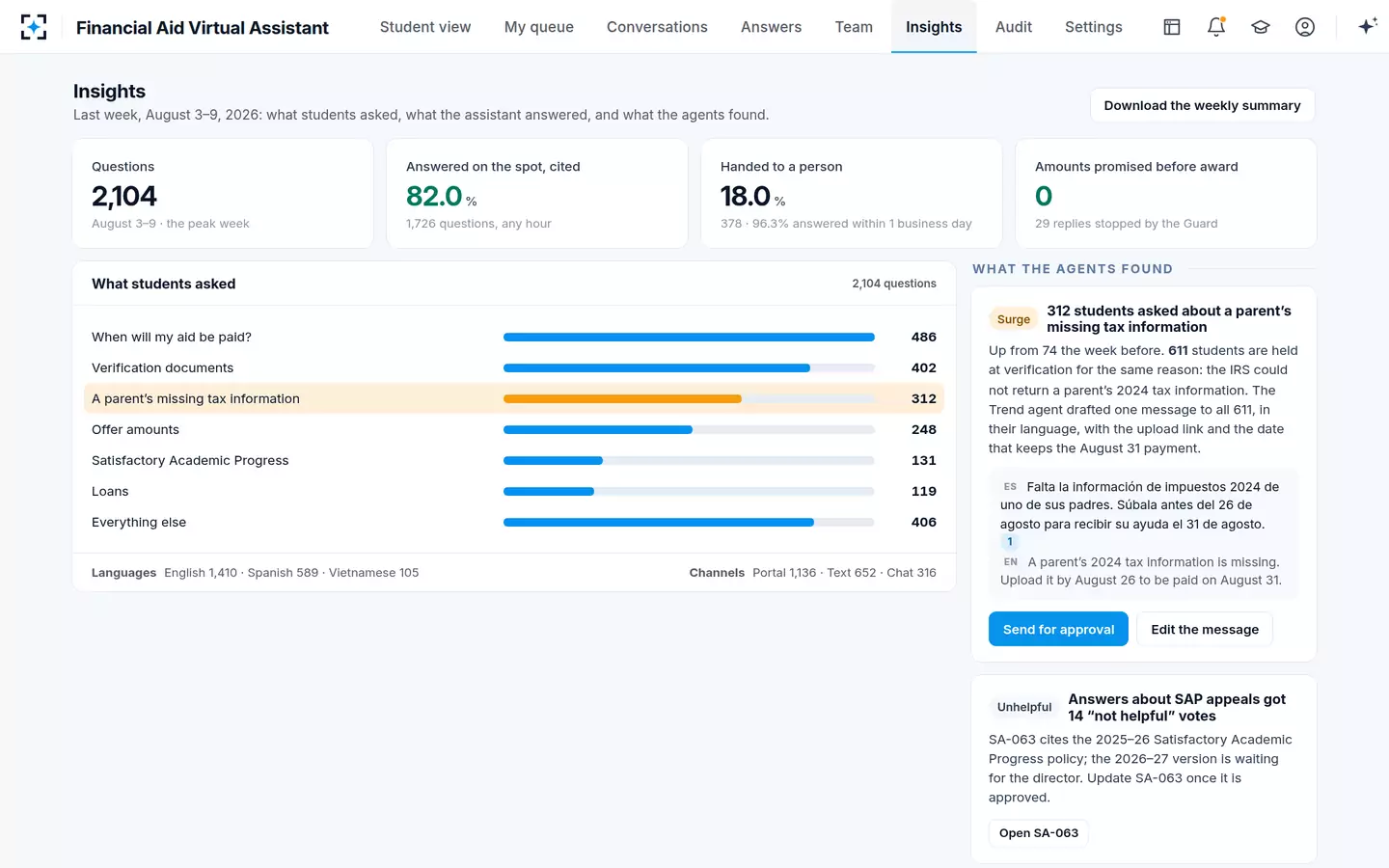Image resolution: width=1389 pixels, height=868 pixels.
Task: Click the 1,726 questions, any hour text
Action: click(478, 223)
